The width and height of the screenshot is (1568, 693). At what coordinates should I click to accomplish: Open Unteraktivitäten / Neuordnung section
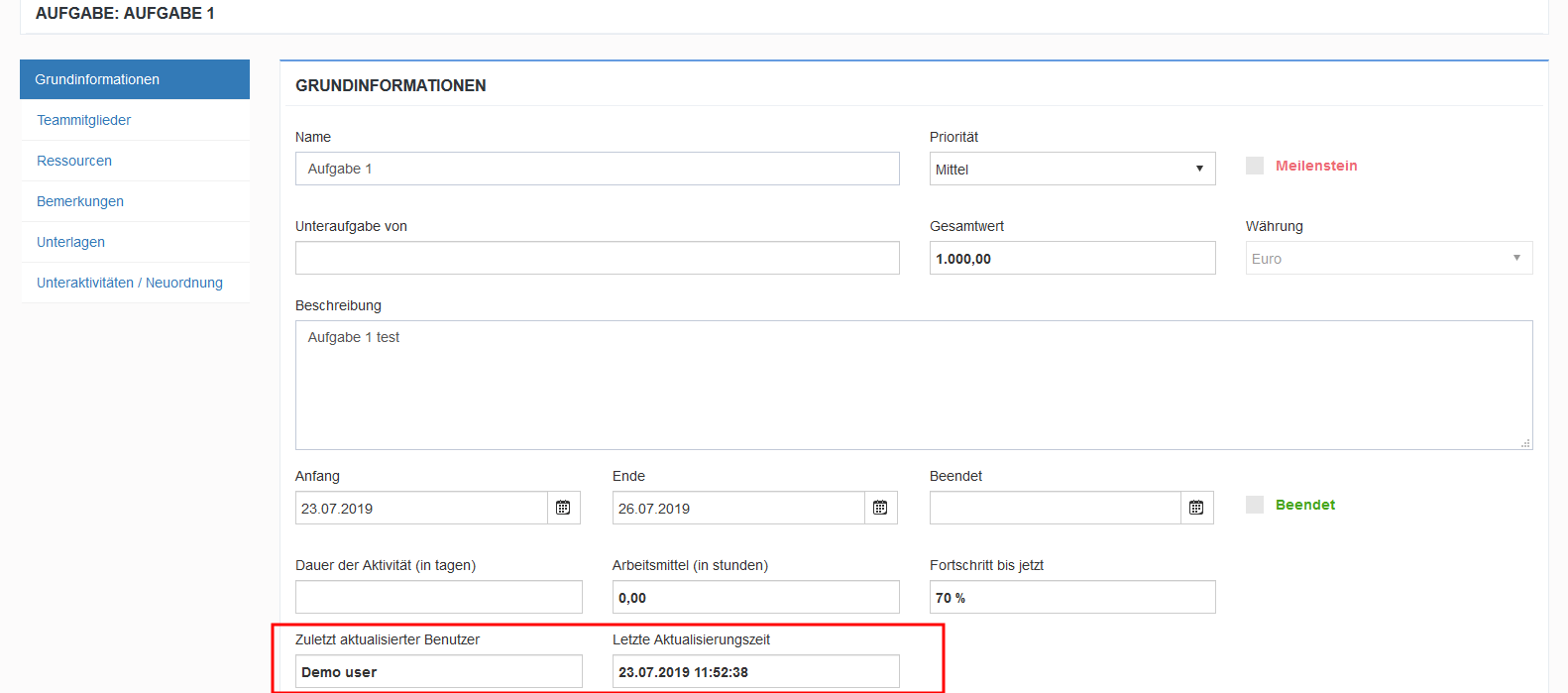135,283
